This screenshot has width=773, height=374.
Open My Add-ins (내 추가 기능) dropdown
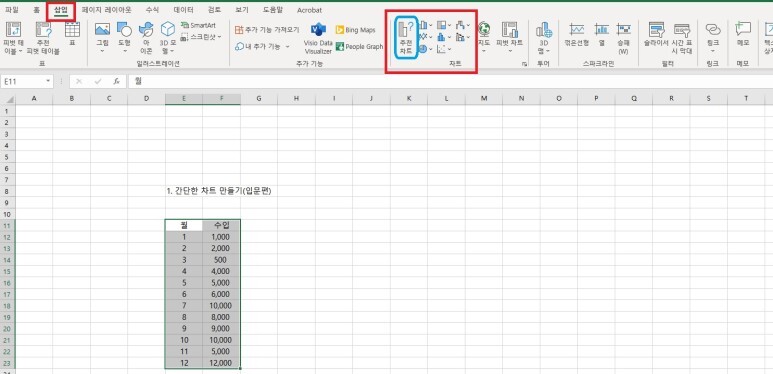tap(262, 46)
